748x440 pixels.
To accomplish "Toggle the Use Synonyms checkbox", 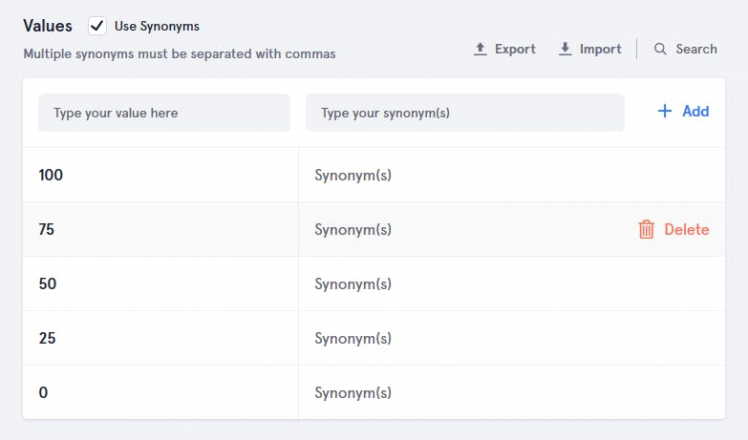I will click(98, 26).
